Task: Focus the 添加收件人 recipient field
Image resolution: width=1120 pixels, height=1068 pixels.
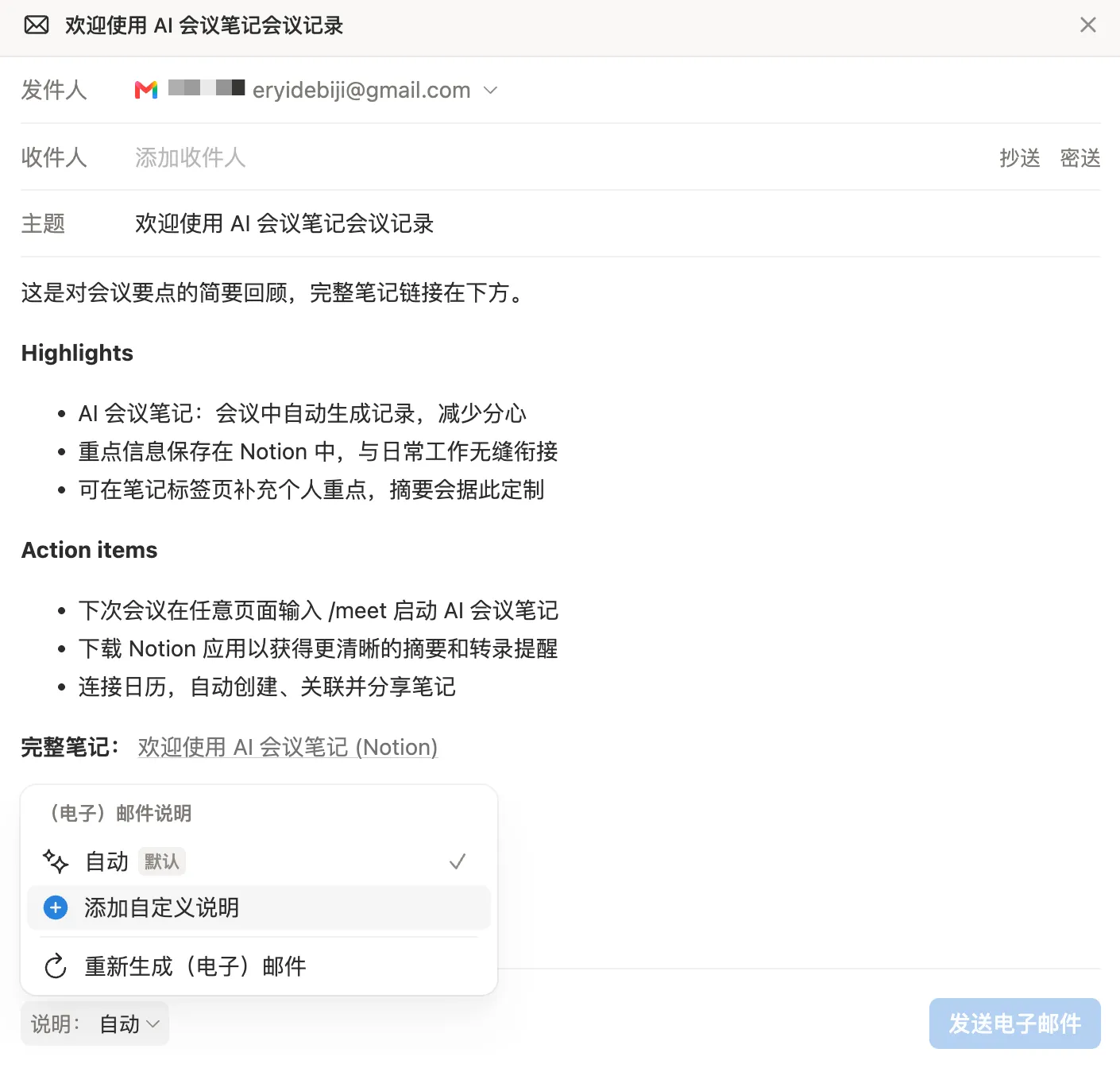Action: click(190, 157)
